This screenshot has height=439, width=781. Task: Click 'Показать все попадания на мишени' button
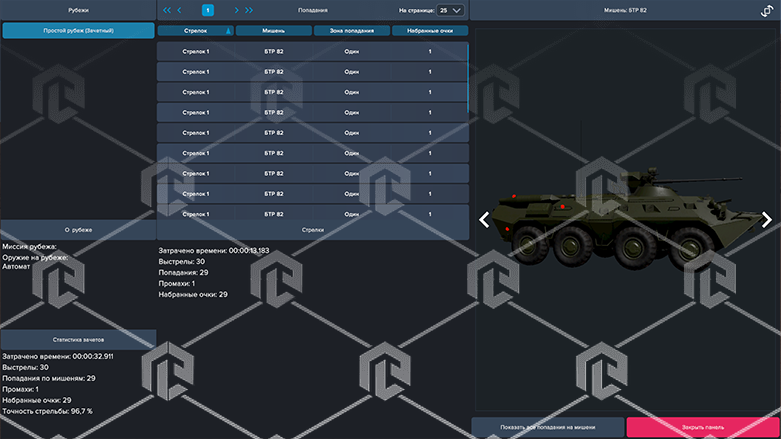(547, 427)
